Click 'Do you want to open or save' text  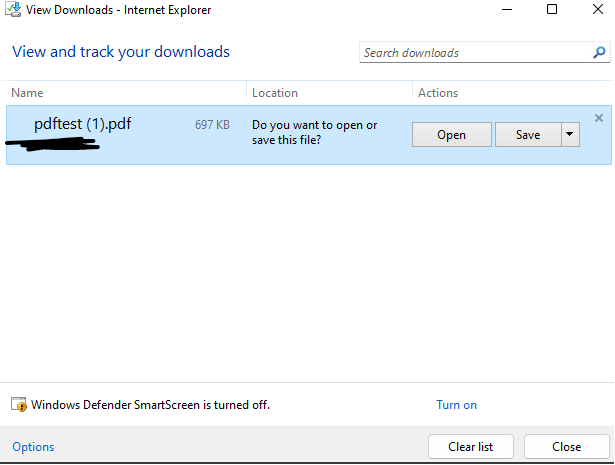314,132
